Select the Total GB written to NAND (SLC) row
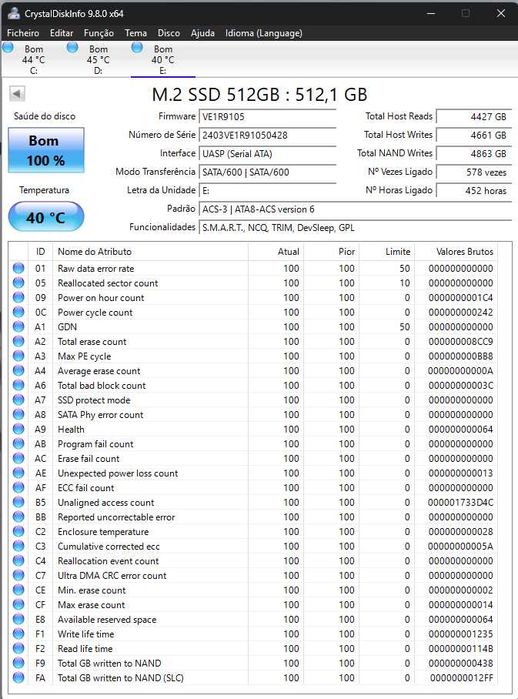518x699 pixels. [253, 678]
